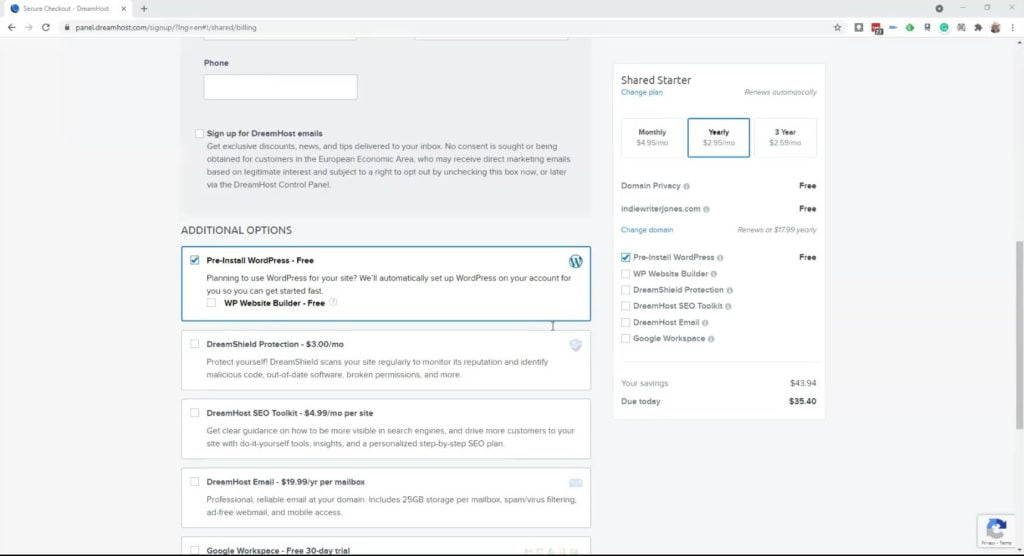The image size is (1024, 556).
Task: Open the Extensions puzzle-piece menu
Action: pyautogui.click(x=978, y=27)
